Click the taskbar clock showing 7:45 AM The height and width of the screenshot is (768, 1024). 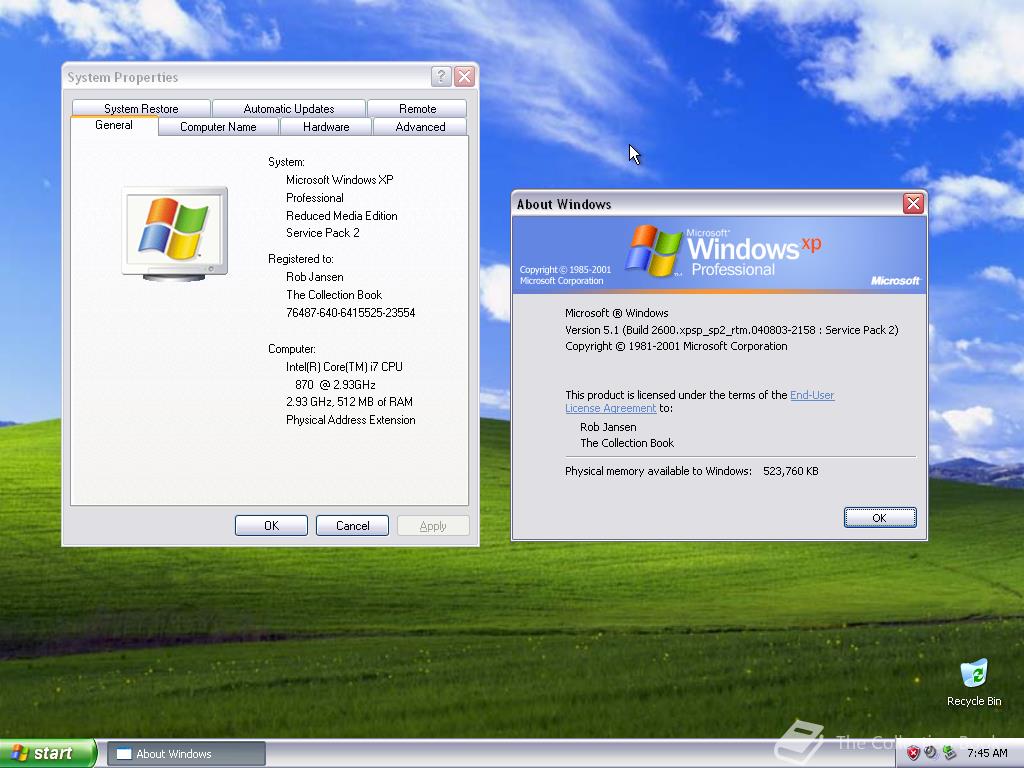click(x=987, y=753)
